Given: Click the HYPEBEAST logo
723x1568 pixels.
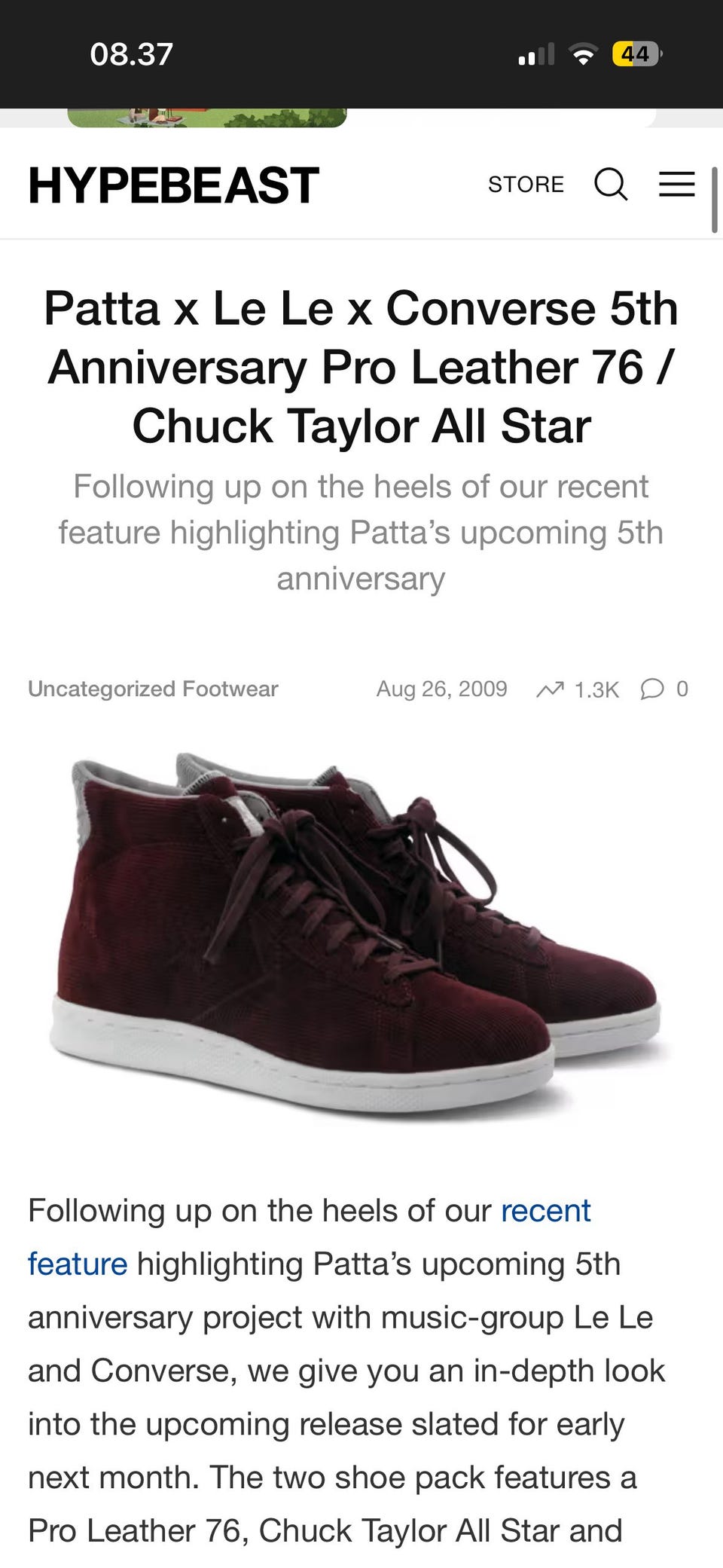Looking at the screenshot, I should [x=174, y=185].
